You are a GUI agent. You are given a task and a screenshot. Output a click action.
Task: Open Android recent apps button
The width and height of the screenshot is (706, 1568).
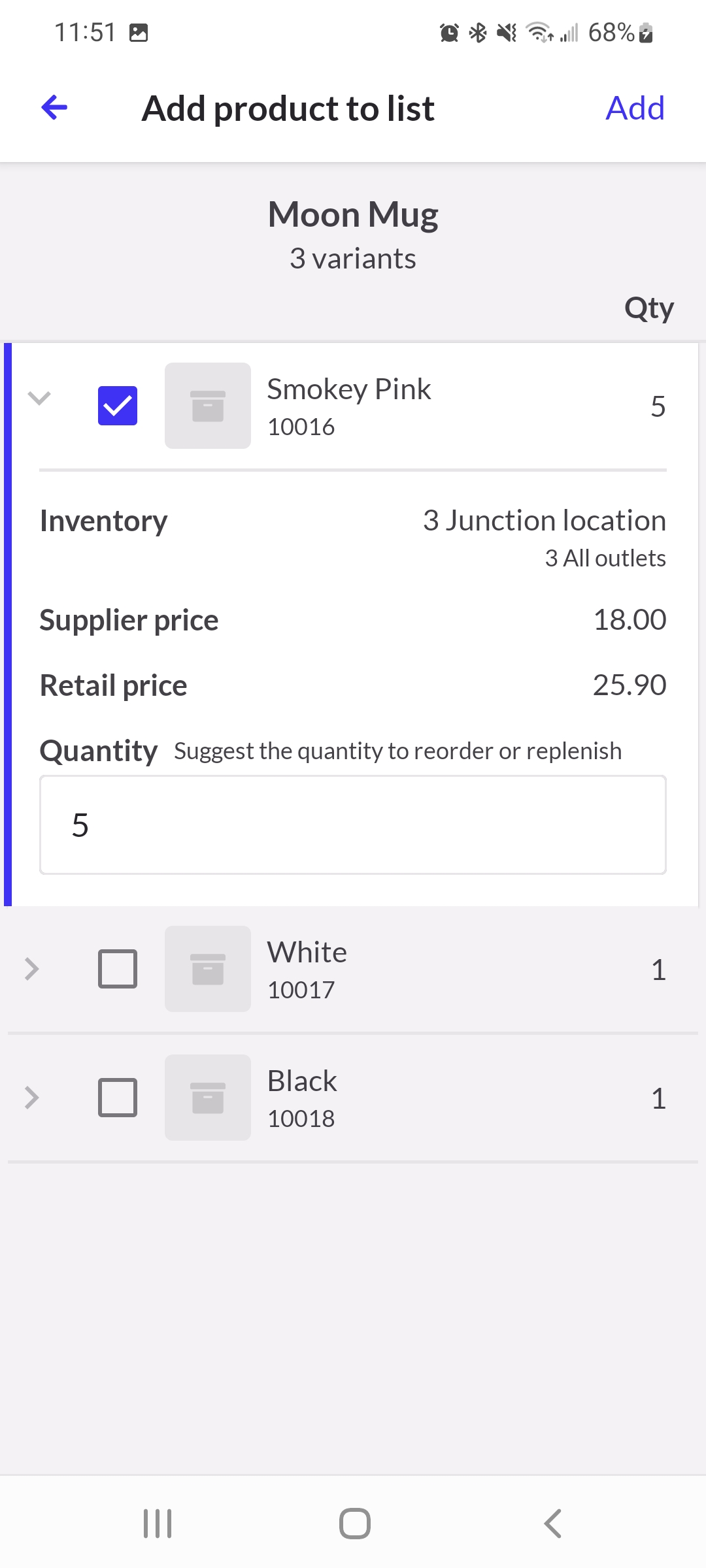pos(158,1524)
